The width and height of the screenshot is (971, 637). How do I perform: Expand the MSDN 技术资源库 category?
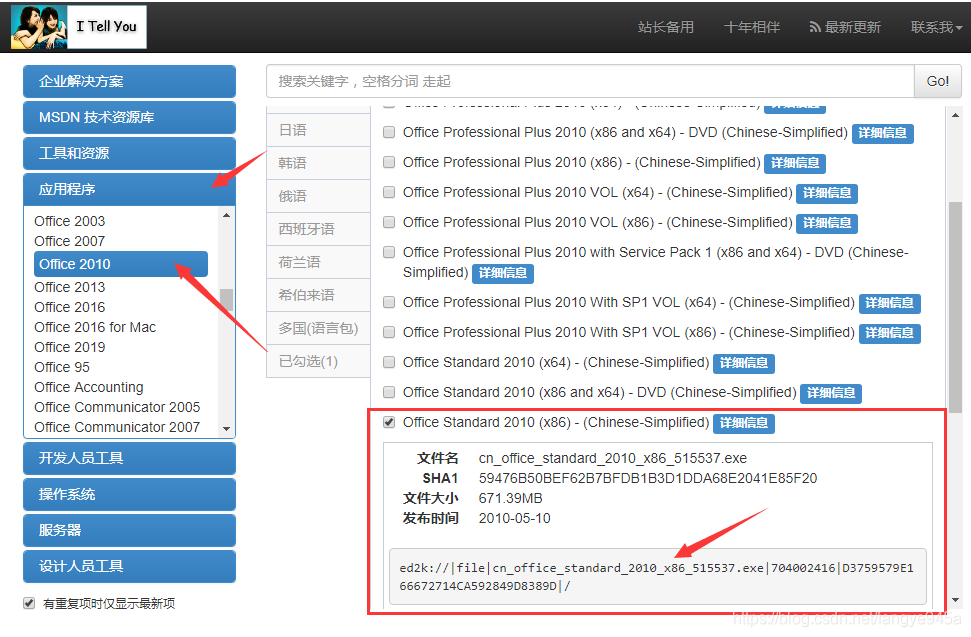click(x=129, y=117)
